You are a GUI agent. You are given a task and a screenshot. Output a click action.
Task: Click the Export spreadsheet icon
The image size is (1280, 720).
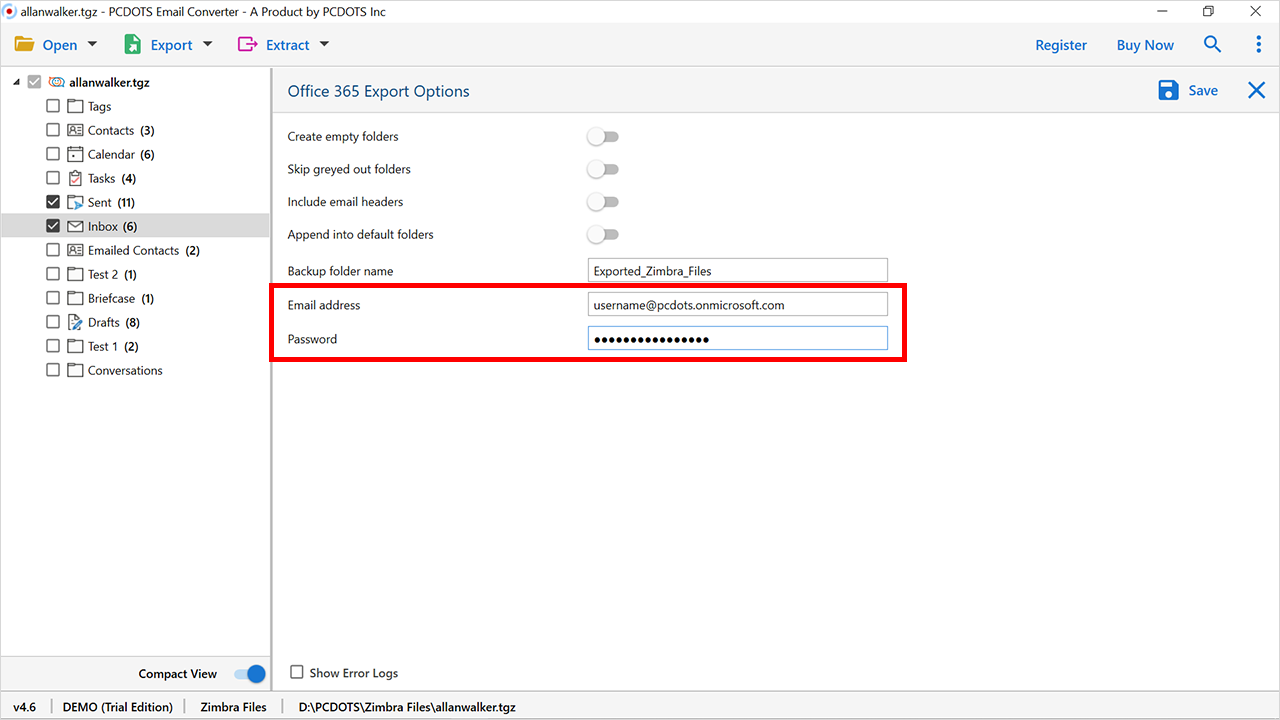133,45
